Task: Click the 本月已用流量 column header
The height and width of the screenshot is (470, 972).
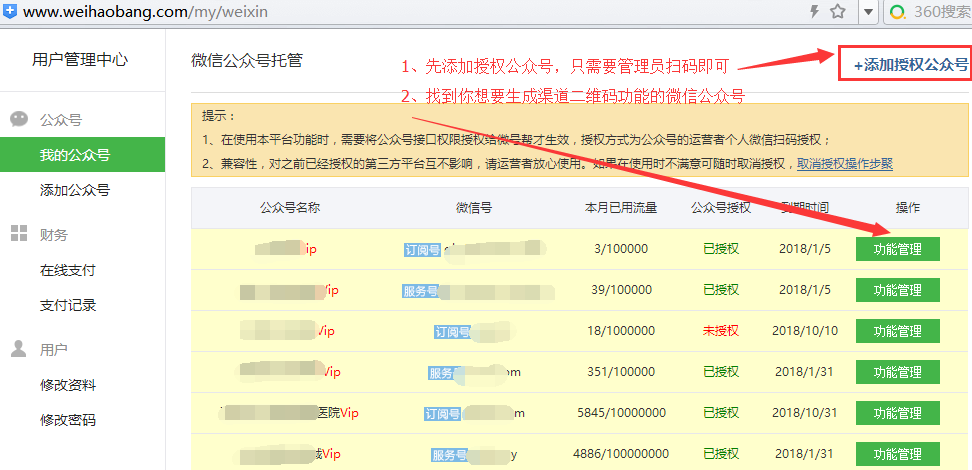Action: (x=621, y=208)
